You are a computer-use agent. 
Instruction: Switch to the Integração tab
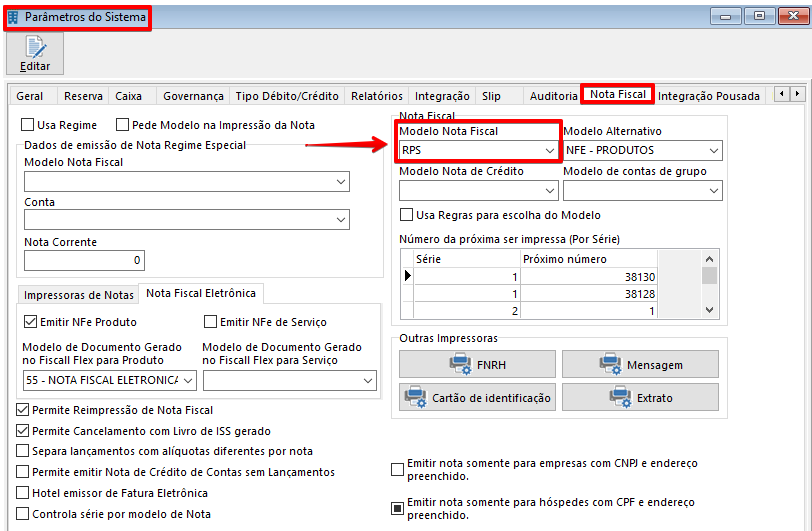[442, 96]
